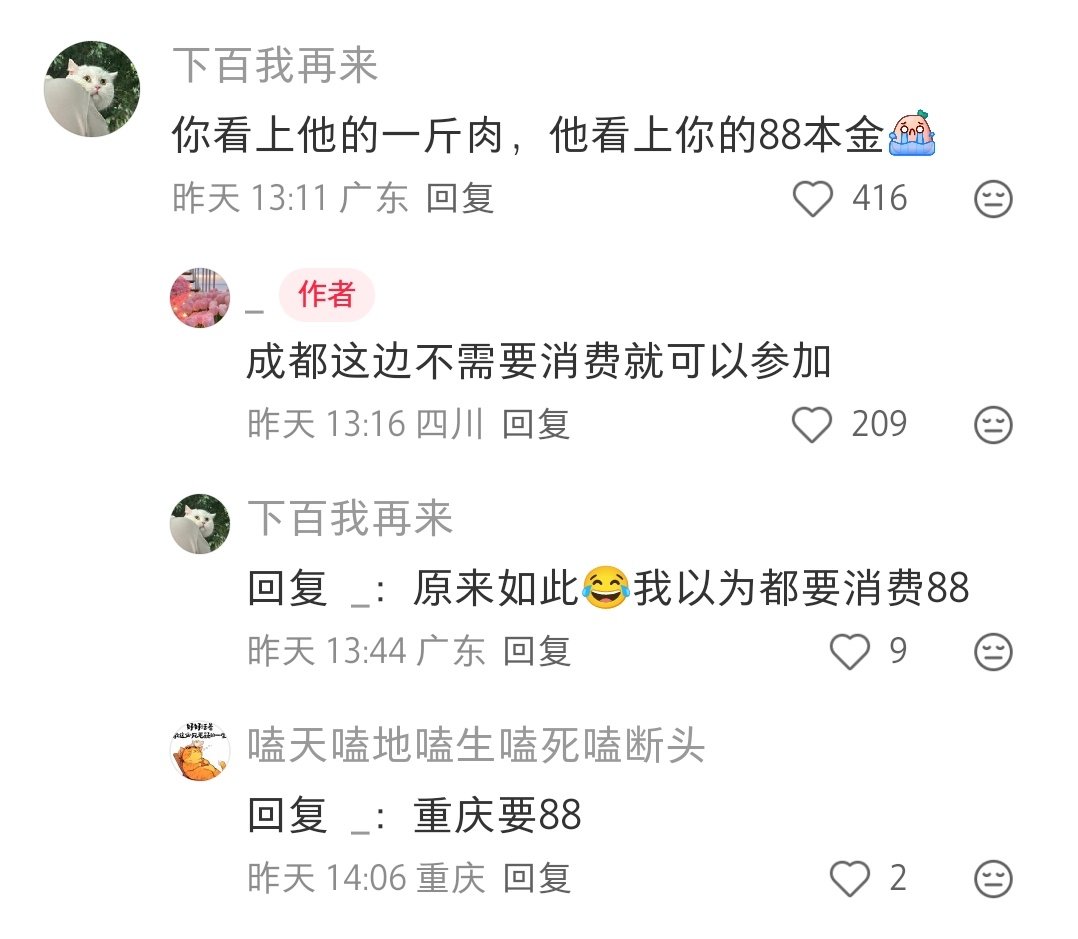Open the profile name 嗑天嗑地嗑生嗑死嗑断头
Viewport: 1078px width, 939px height.
tap(476, 744)
